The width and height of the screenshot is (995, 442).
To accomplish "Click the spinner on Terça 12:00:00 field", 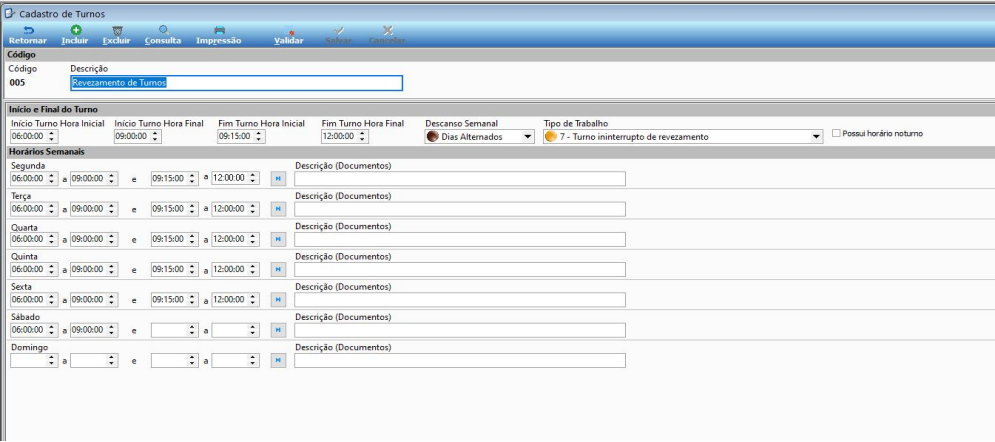I will pyautogui.click(x=253, y=209).
